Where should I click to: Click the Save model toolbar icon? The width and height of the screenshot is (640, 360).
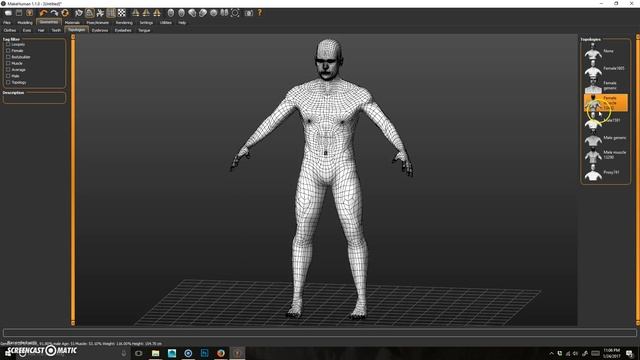(x=19, y=13)
